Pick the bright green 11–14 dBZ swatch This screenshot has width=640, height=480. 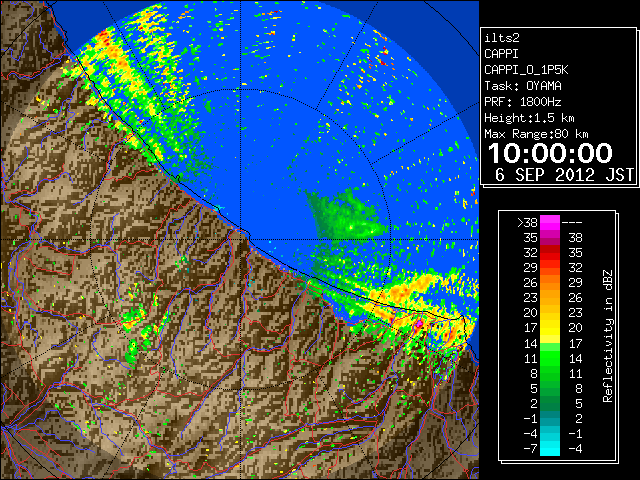pos(550,358)
